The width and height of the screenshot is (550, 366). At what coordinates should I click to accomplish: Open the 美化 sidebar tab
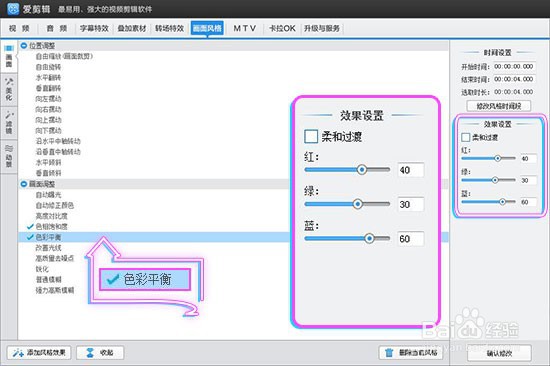tap(9, 90)
